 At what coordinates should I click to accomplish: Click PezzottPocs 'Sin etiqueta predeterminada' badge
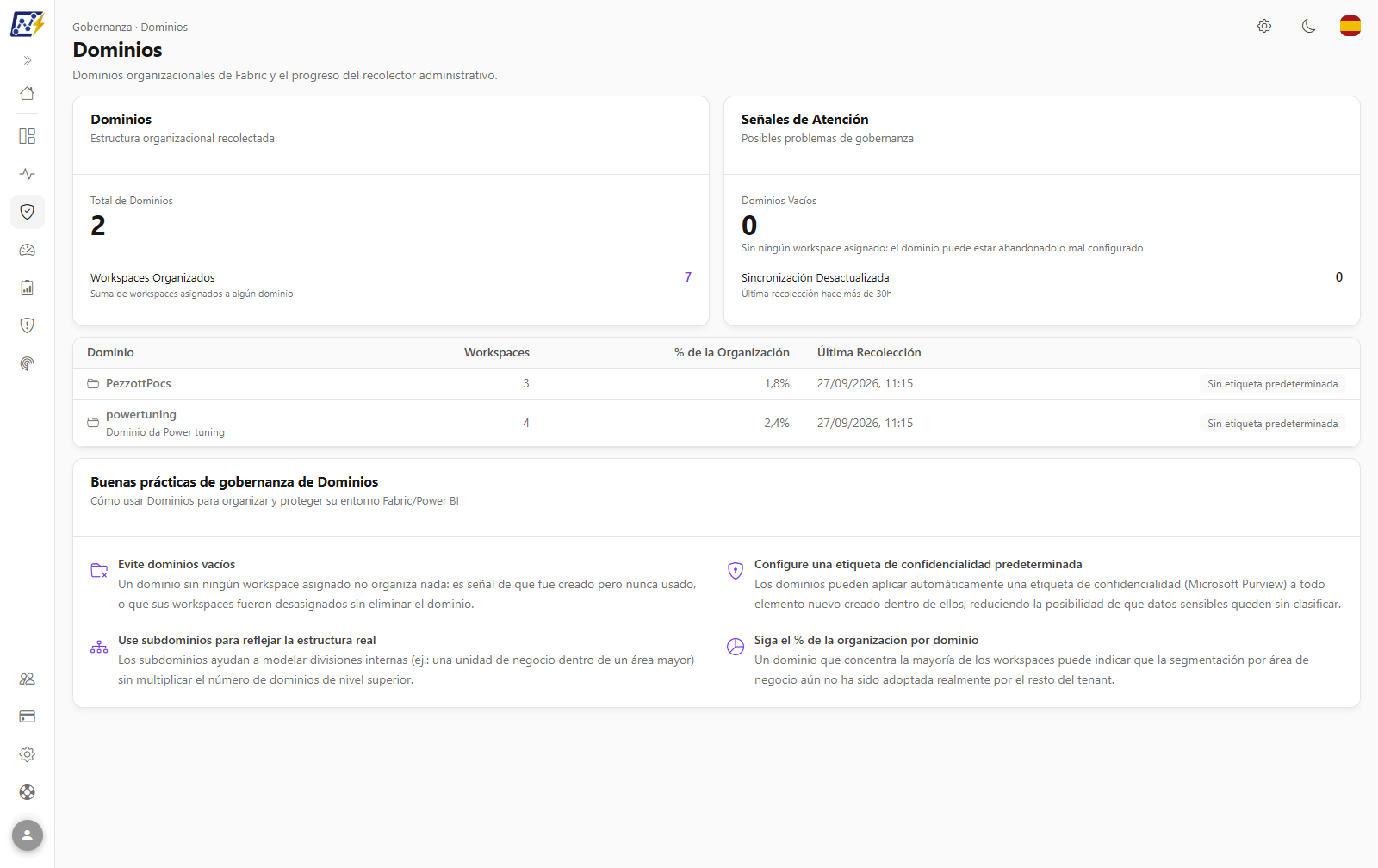pos(1272,384)
